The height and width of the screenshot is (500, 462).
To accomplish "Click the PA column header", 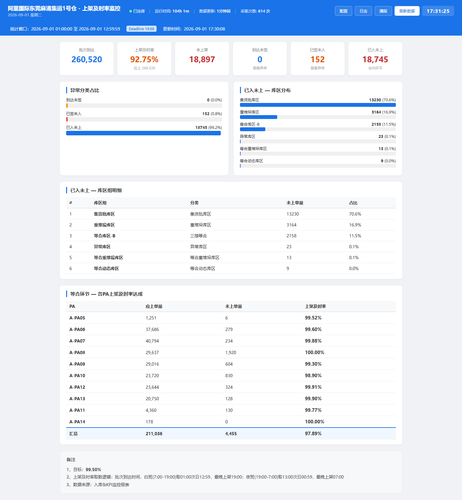I will (x=72, y=306).
